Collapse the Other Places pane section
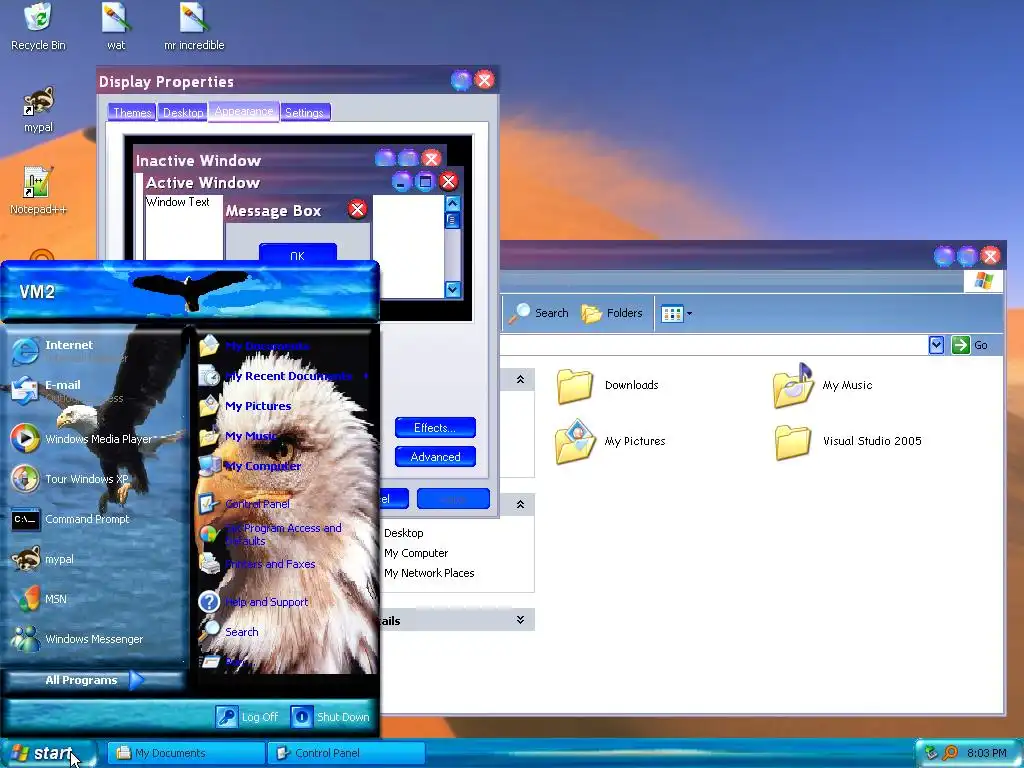1024x768 pixels. pyautogui.click(x=520, y=504)
